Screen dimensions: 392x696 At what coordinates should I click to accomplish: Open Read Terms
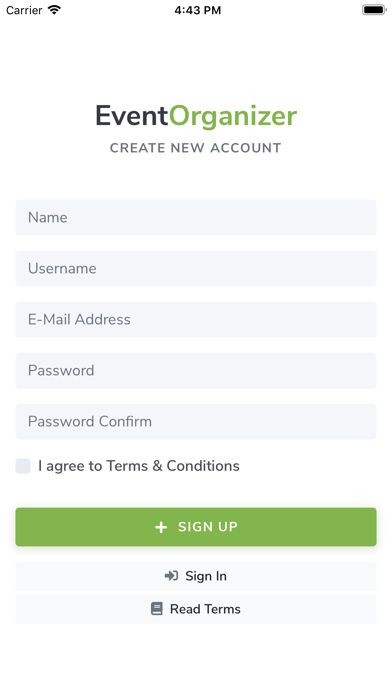[196, 609]
